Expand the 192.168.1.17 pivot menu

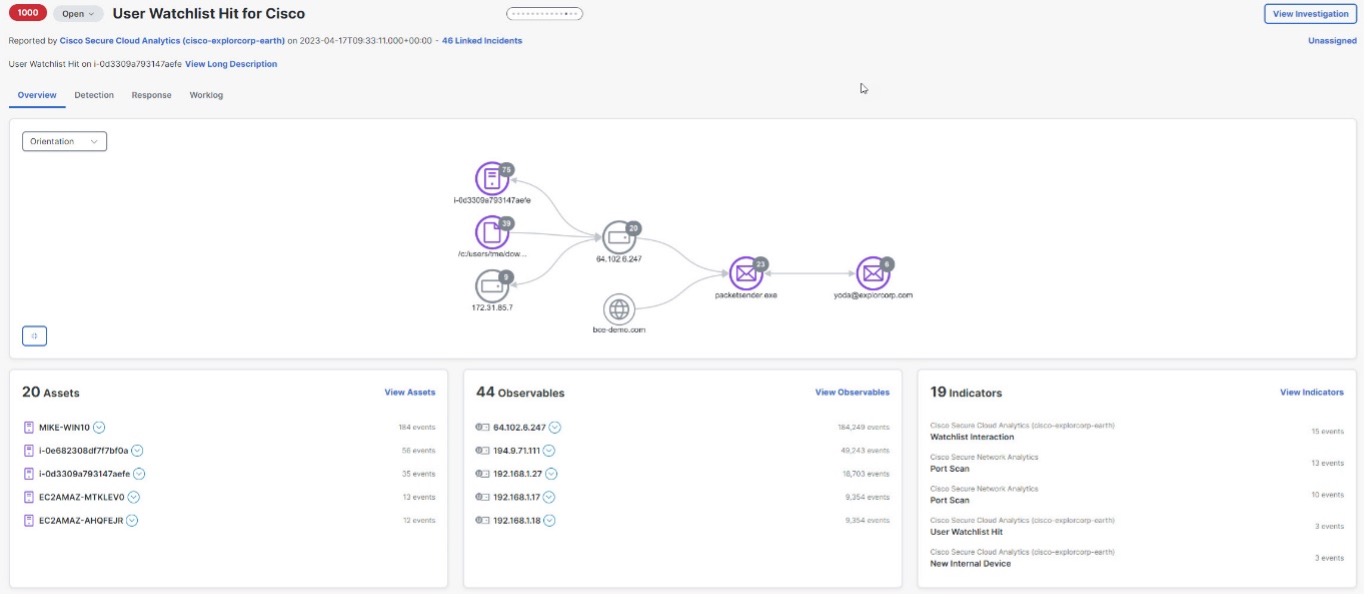(549, 497)
